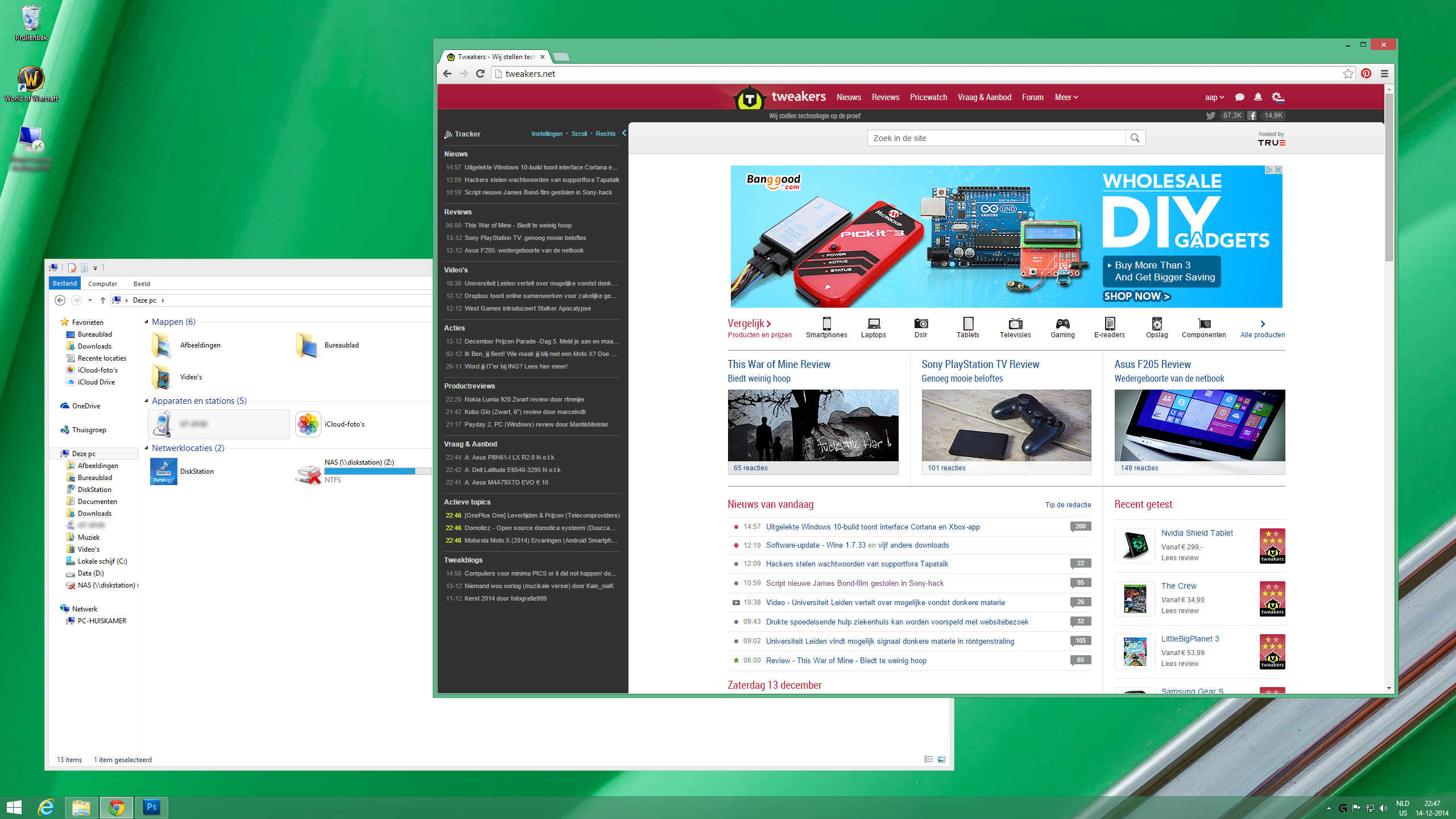Switch tracker view to large icons in Explorer
1456x819 pixels.
(x=942, y=759)
